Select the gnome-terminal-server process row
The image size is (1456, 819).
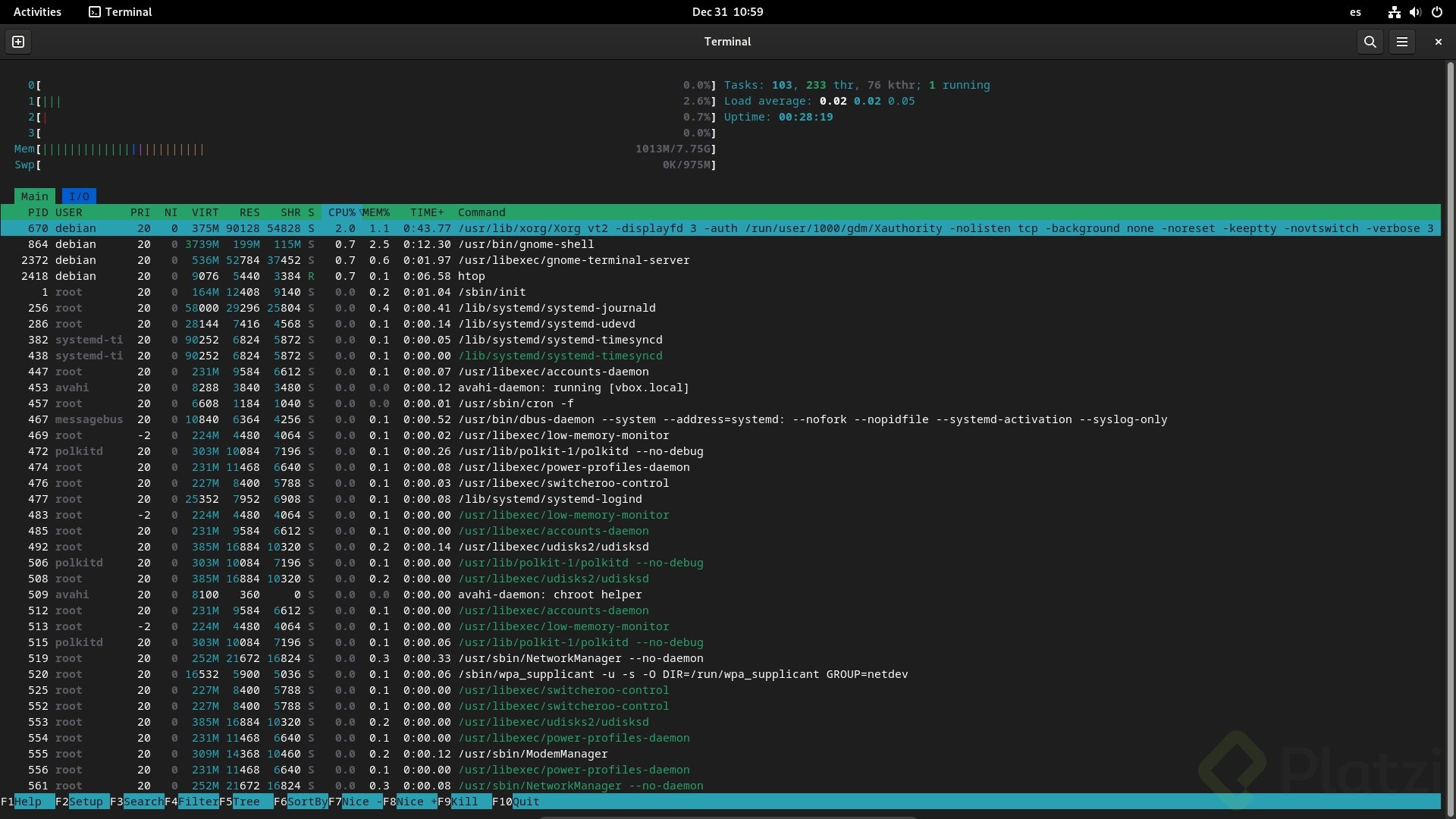[720, 260]
